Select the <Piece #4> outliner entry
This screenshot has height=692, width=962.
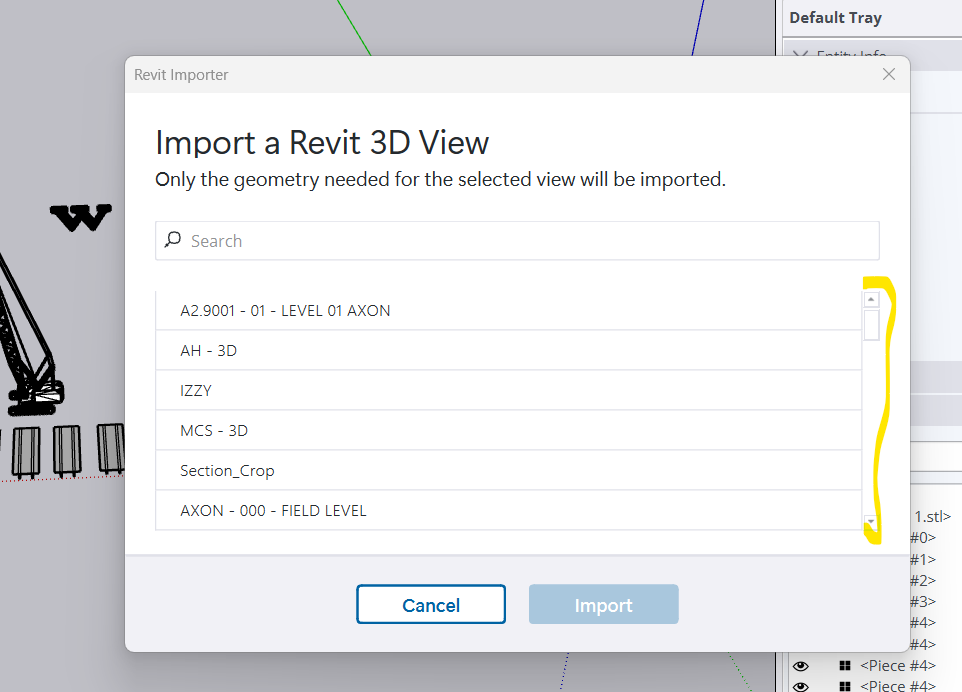pos(898,666)
